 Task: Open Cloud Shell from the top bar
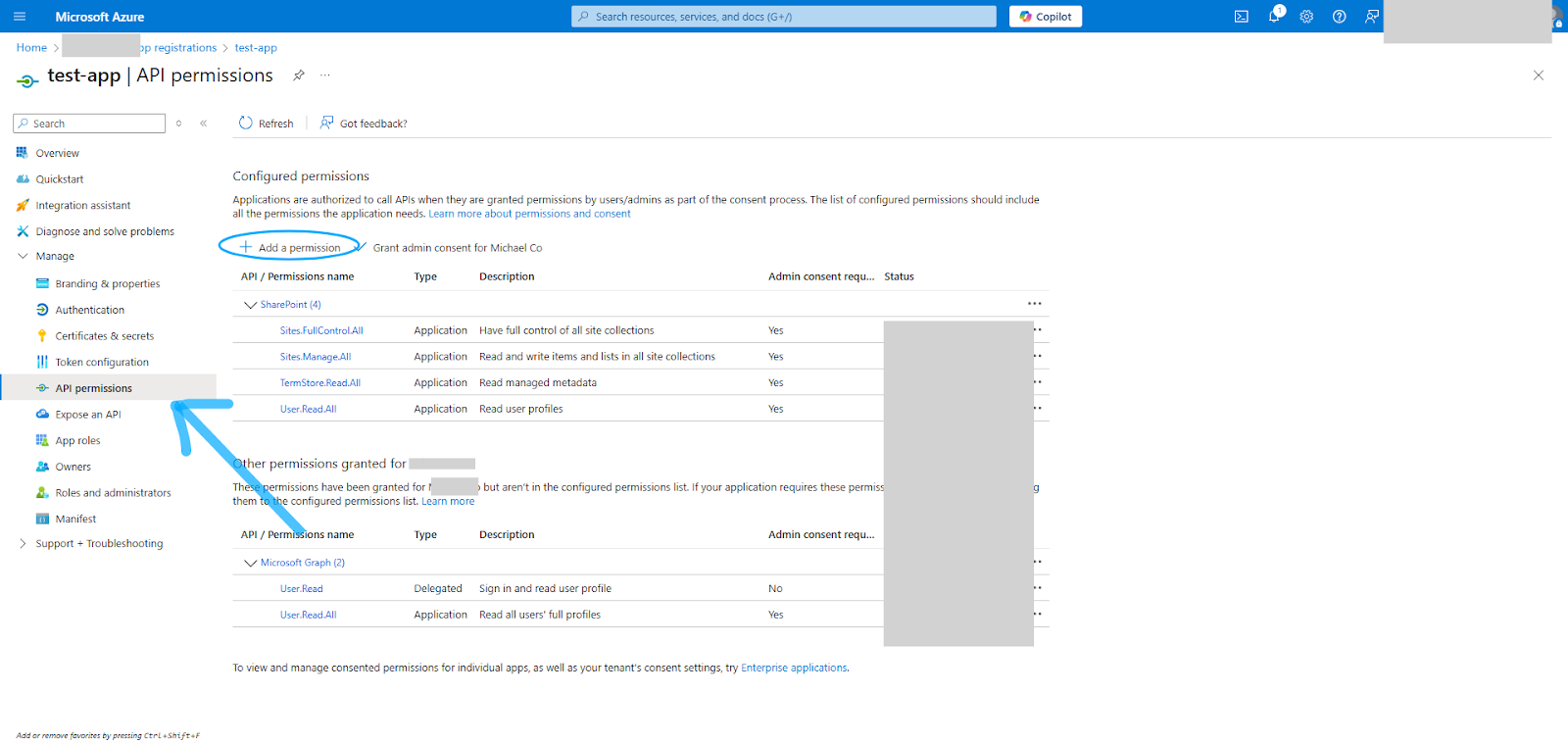pyautogui.click(x=1242, y=17)
